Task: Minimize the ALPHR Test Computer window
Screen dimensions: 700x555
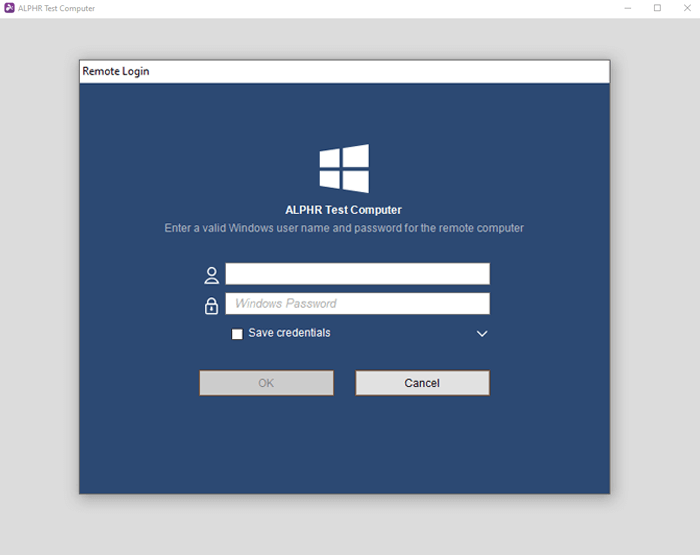Action: point(627,8)
